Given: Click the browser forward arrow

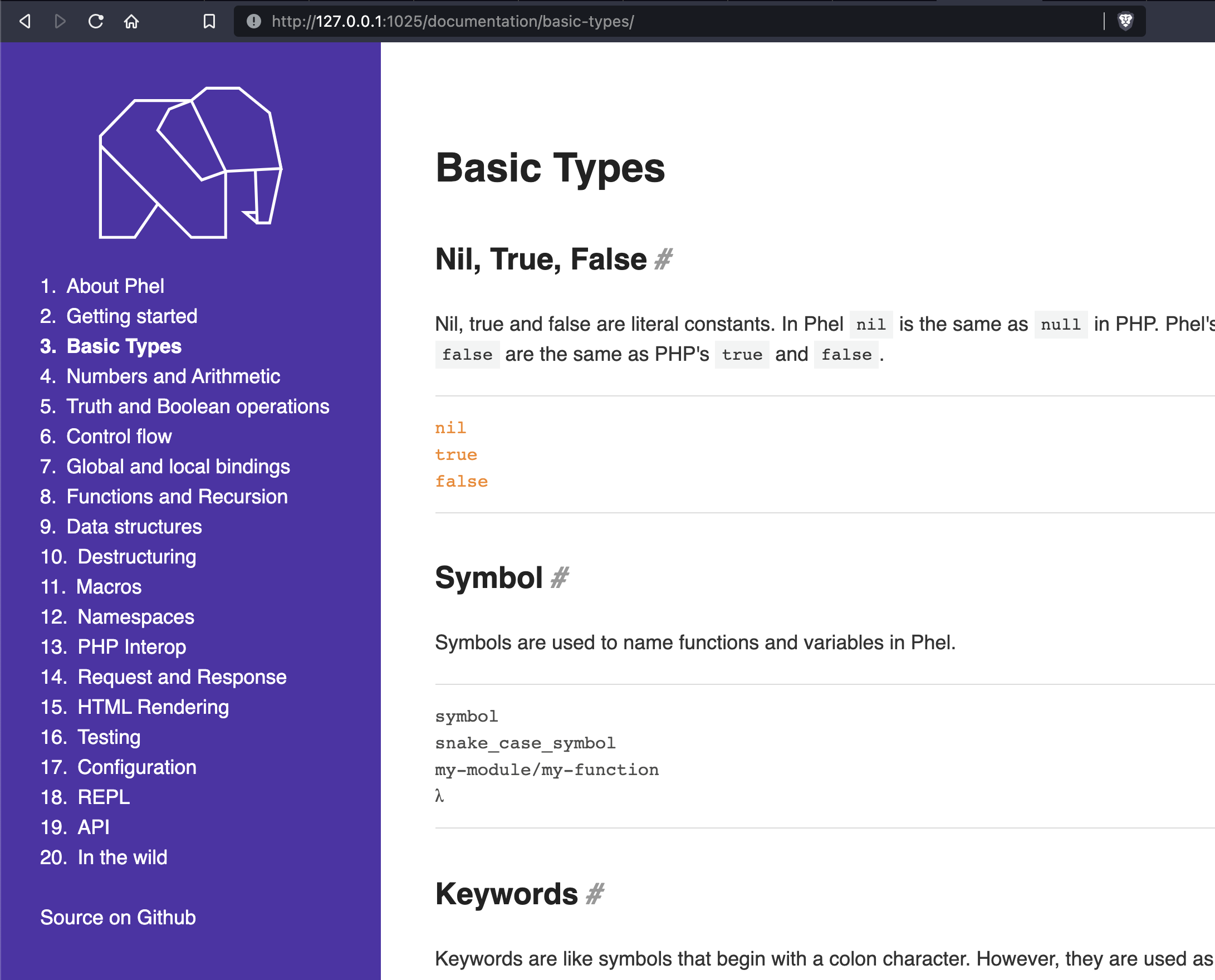Looking at the screenshot, I should click(60, 22).
